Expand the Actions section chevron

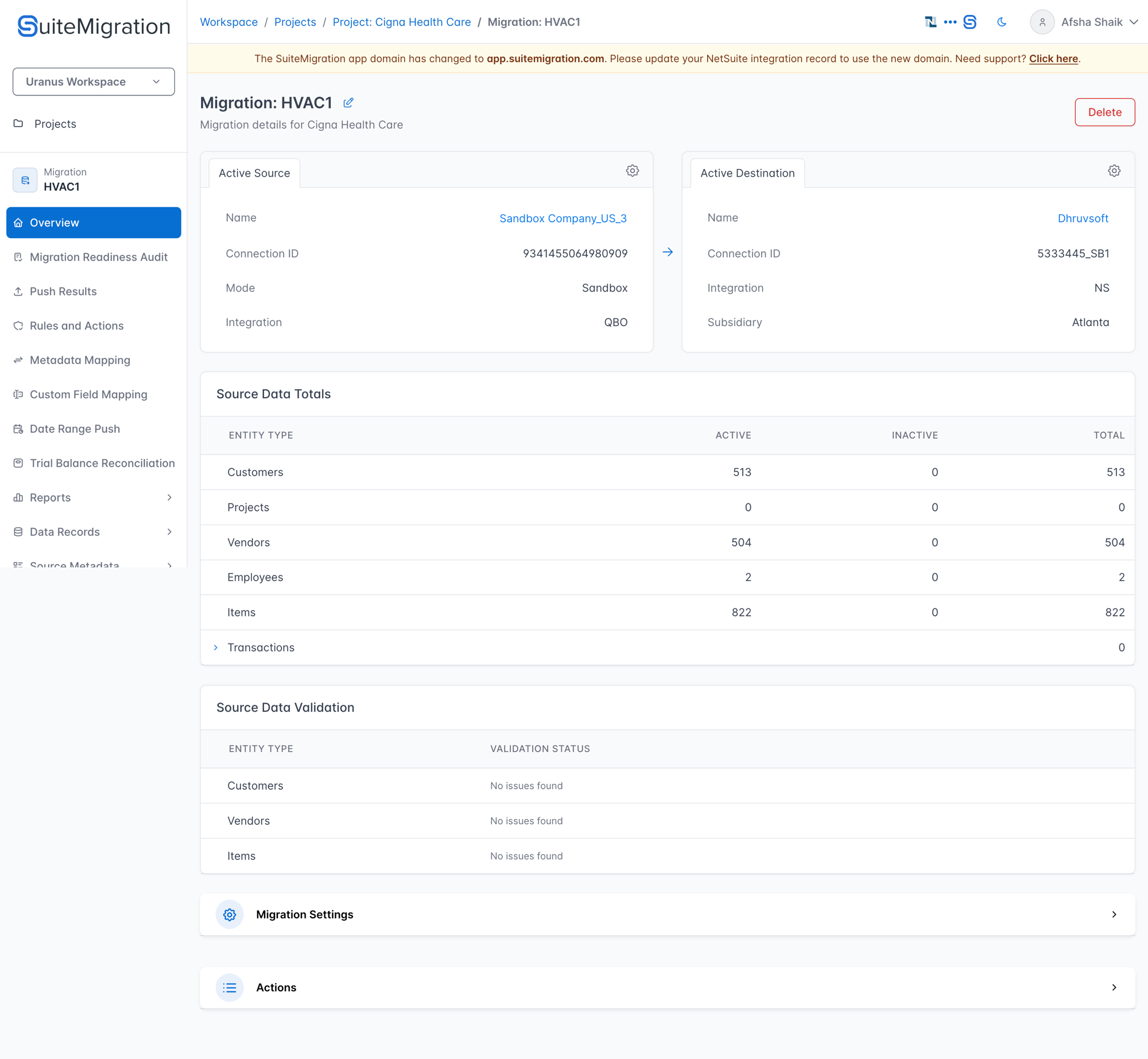[1114, 987]
